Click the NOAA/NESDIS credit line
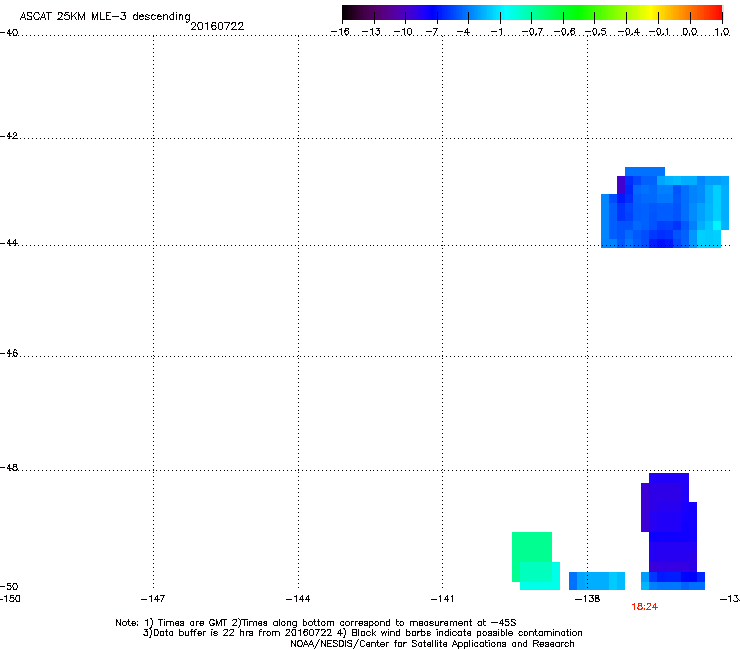740x650 pixels. (432, 644)
